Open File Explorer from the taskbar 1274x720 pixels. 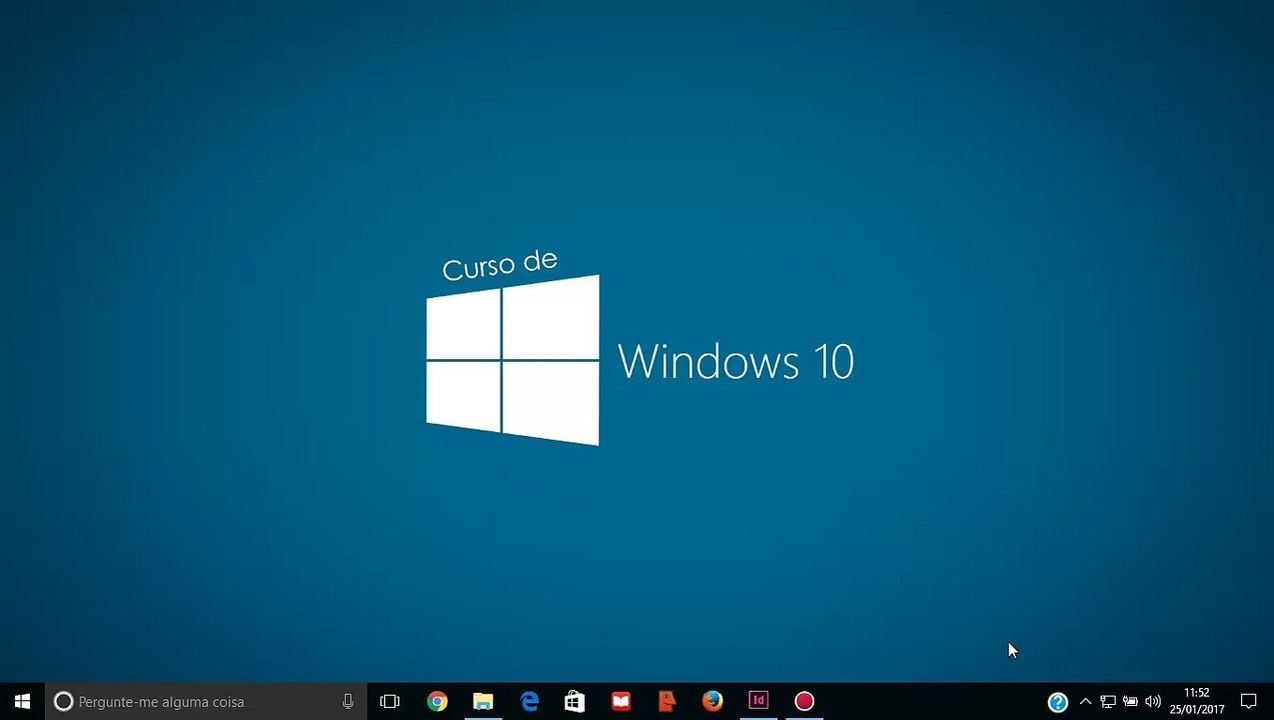pyautogui.click(x=483, y=701)
